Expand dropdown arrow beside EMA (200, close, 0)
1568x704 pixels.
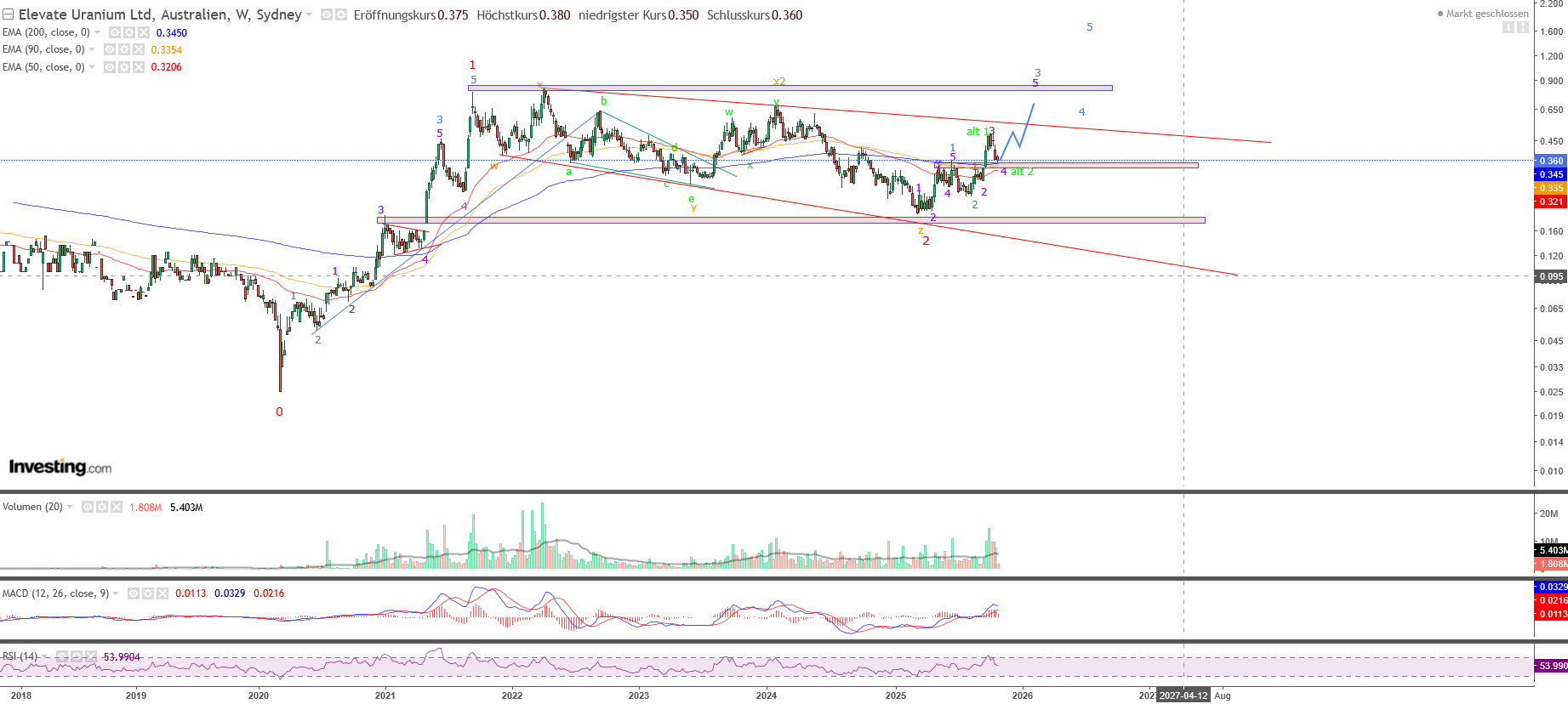pos(97,32)
